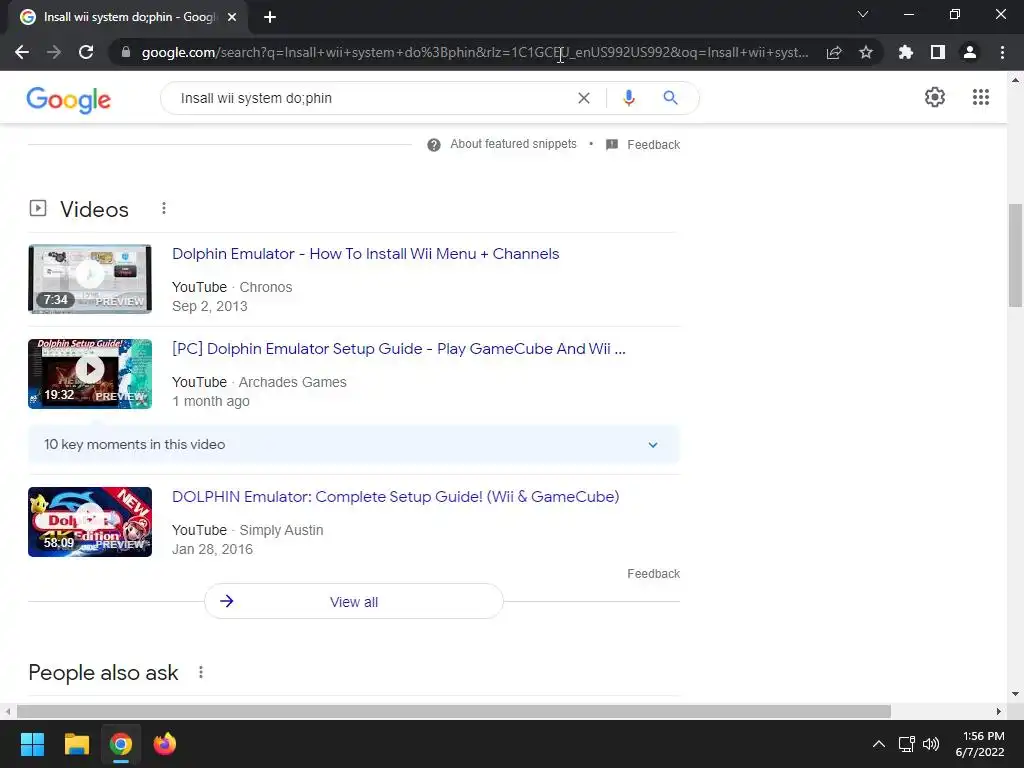Open File Explorer from the taskbar
Screen dimensions: 1024x768
pyautogui.click(x=76, y=744)
